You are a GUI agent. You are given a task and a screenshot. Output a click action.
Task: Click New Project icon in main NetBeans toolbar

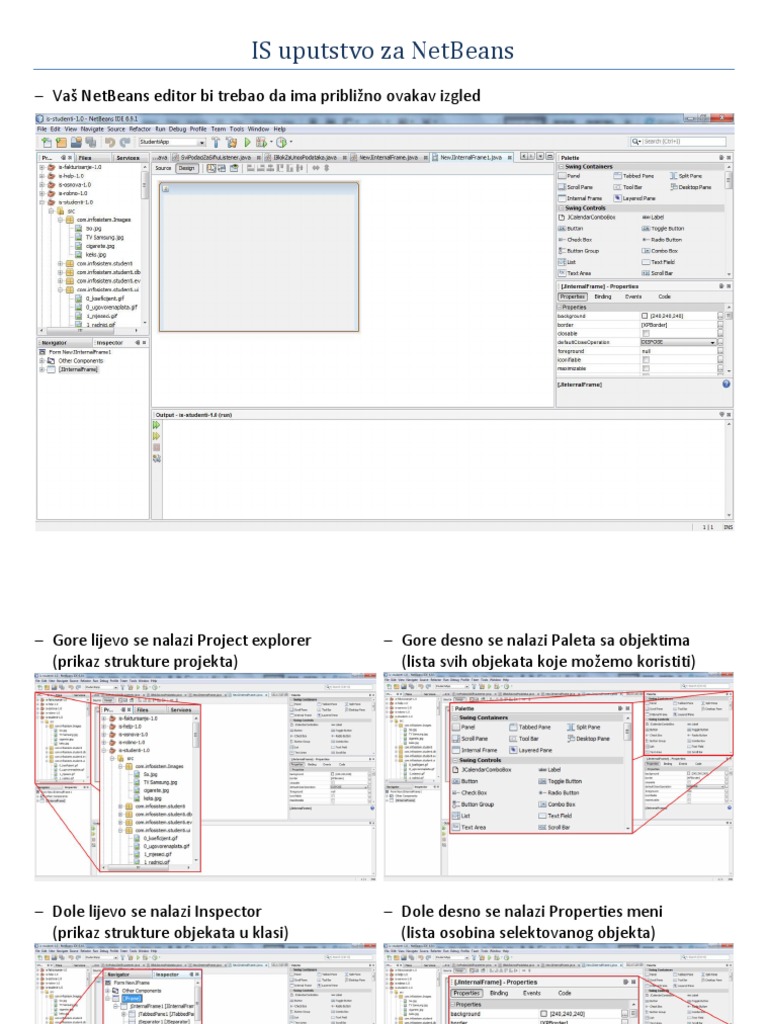61,142
